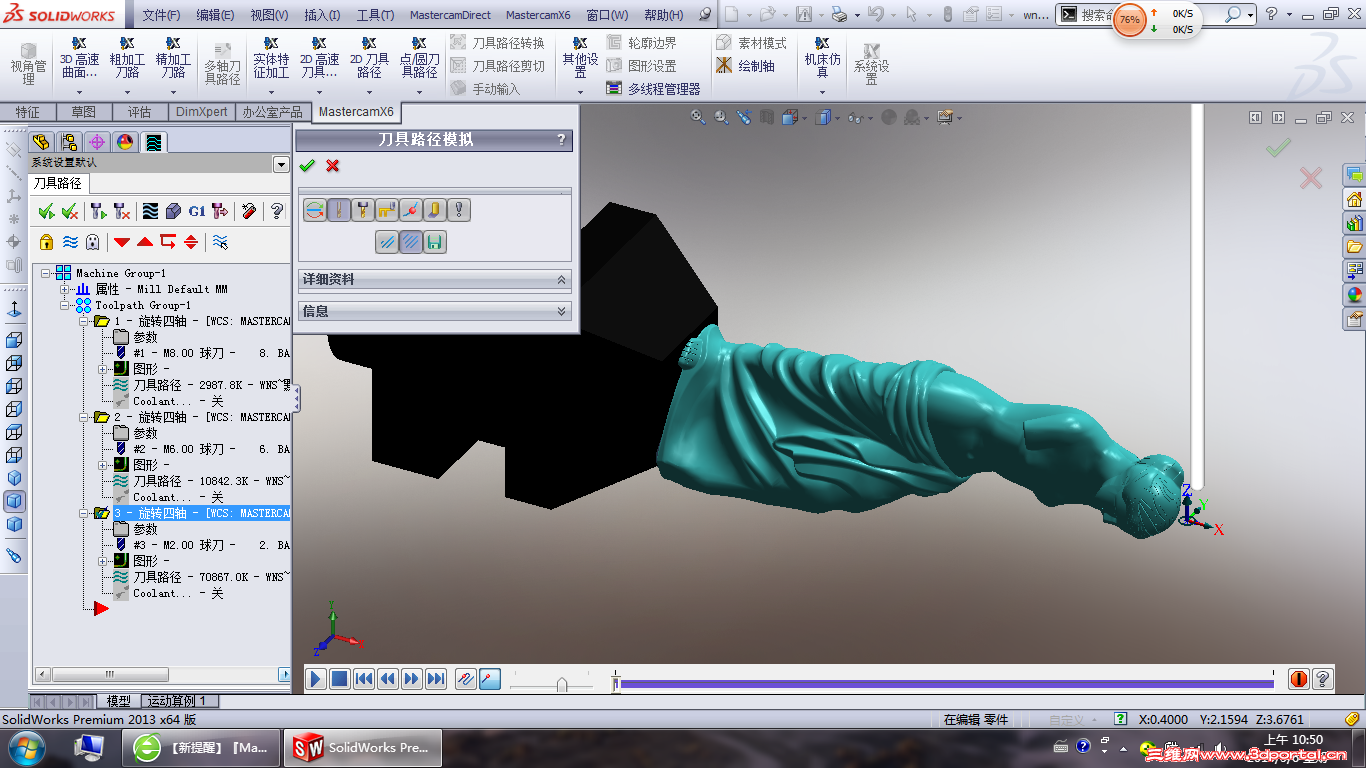Screen dimensions: 1366x768
Task: Open 多线程管理器 from the ribbon
Action: (653, 89)
